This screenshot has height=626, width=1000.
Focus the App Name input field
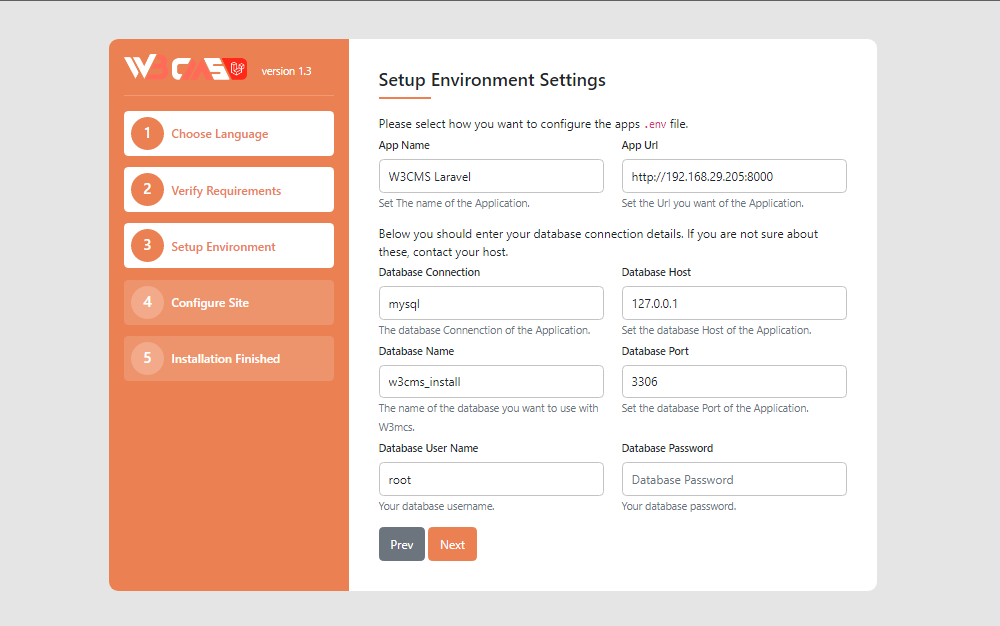(491, 176)
